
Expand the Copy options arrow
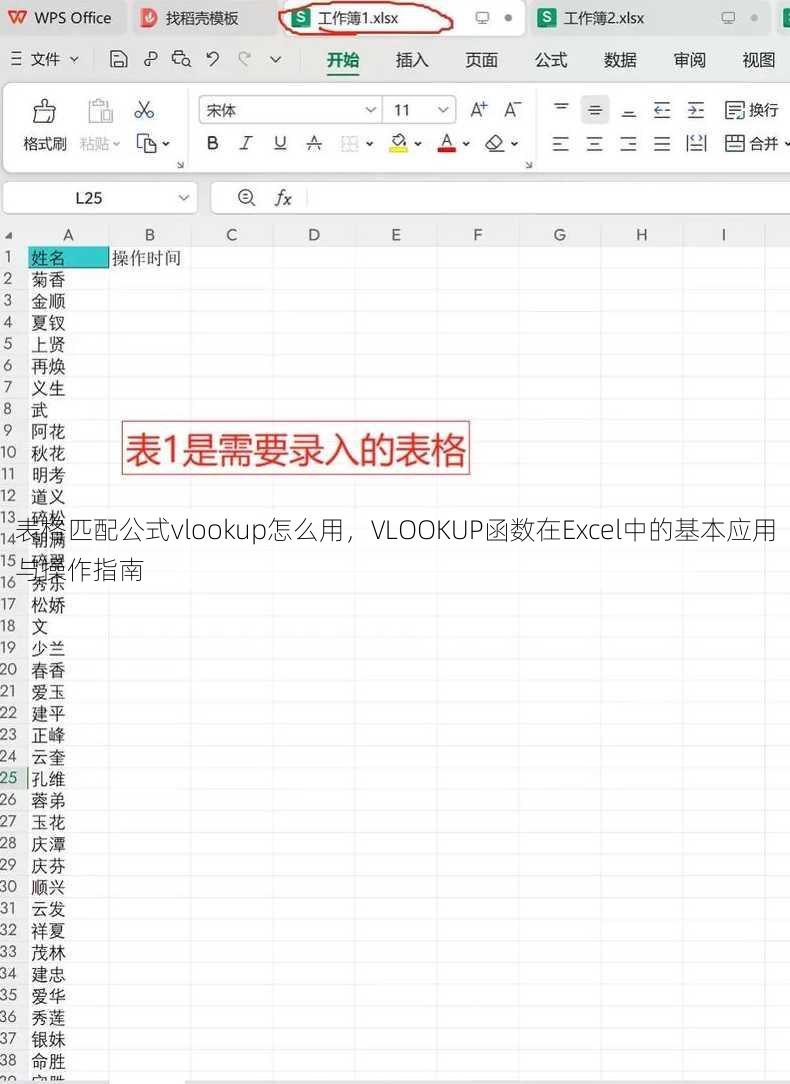tap(166, 144)
